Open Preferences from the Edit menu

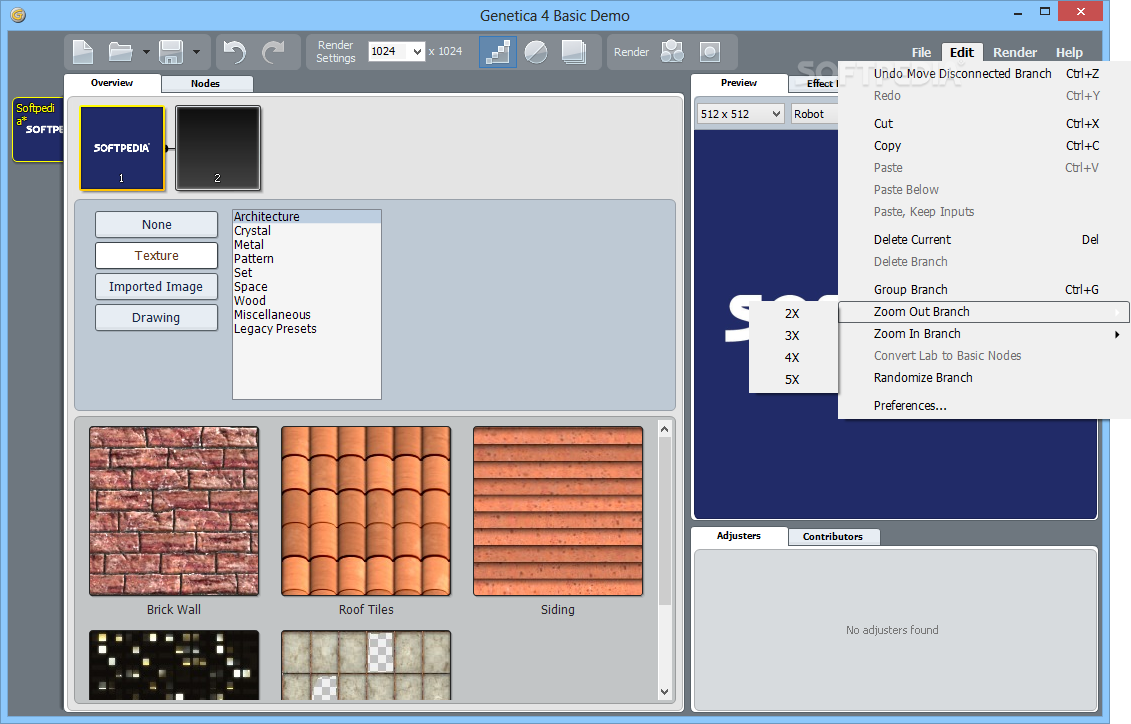tap(984, 405)
